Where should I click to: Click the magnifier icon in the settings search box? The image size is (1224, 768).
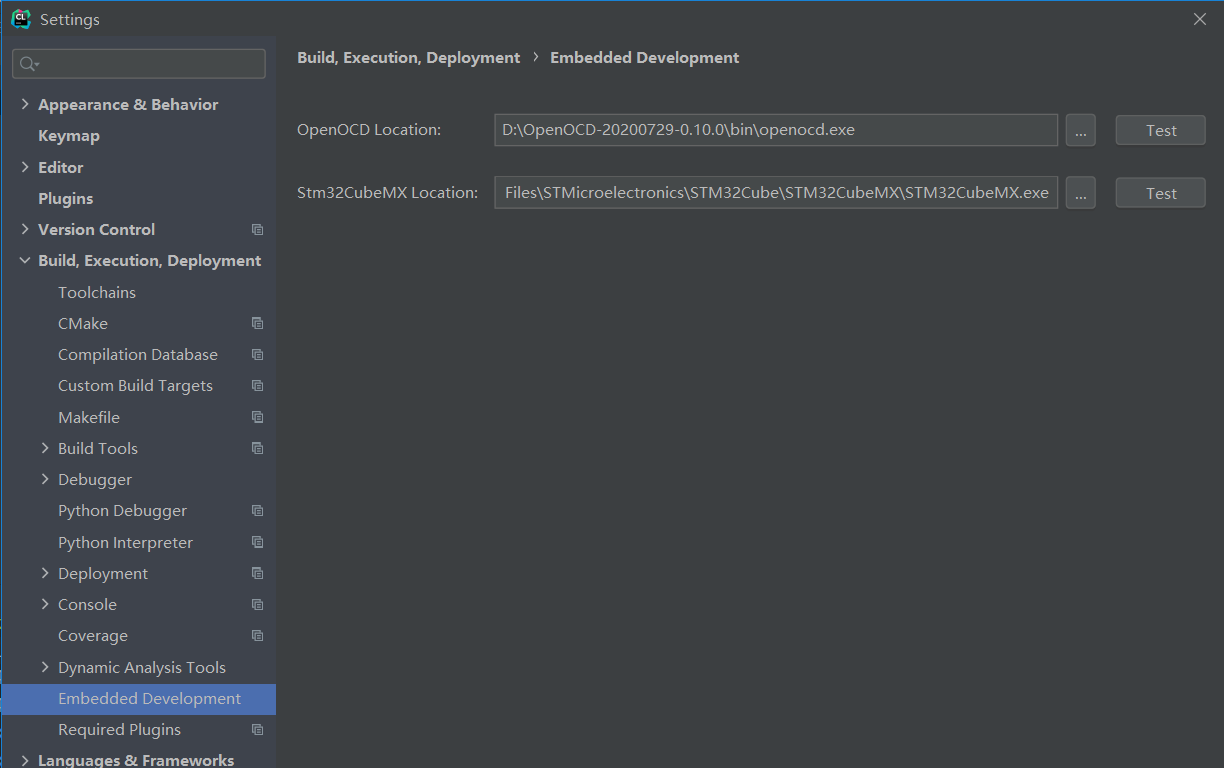(x=25, y=63)
